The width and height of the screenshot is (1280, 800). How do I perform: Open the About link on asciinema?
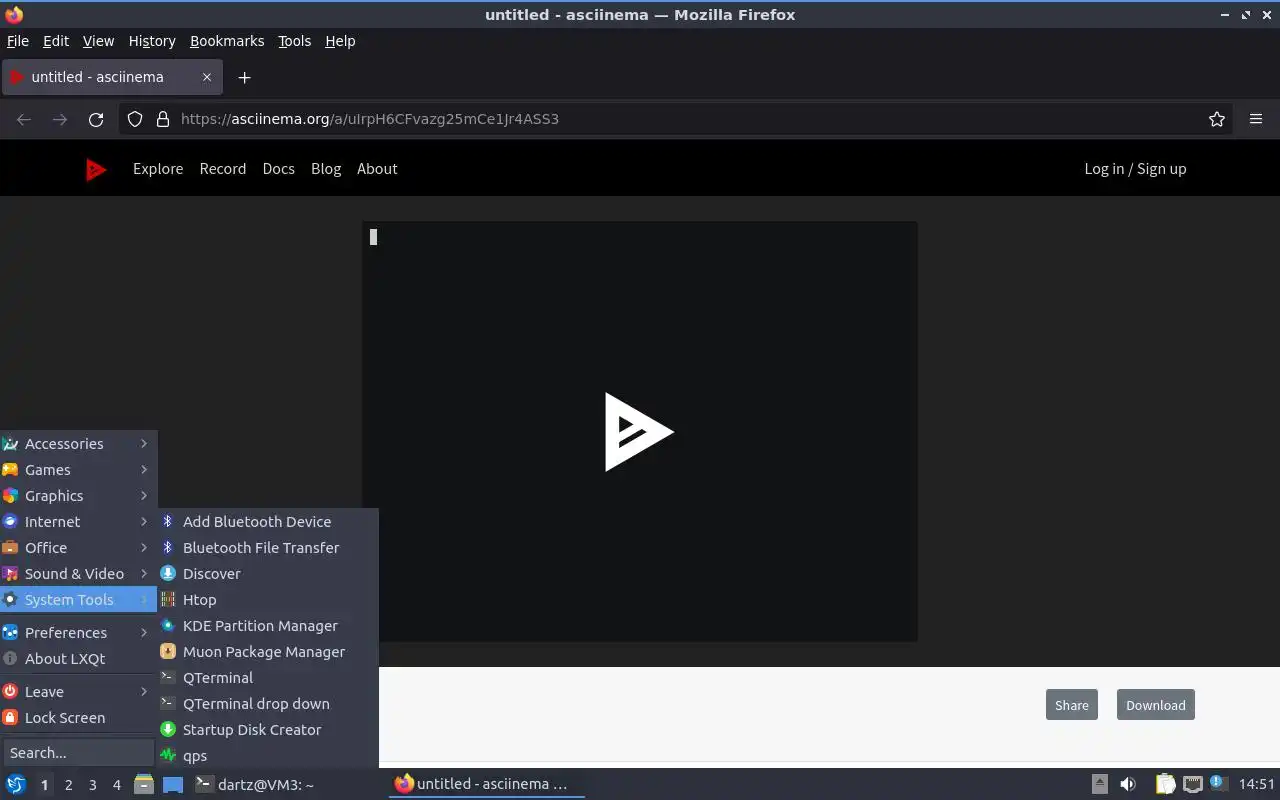click(377, 169)
